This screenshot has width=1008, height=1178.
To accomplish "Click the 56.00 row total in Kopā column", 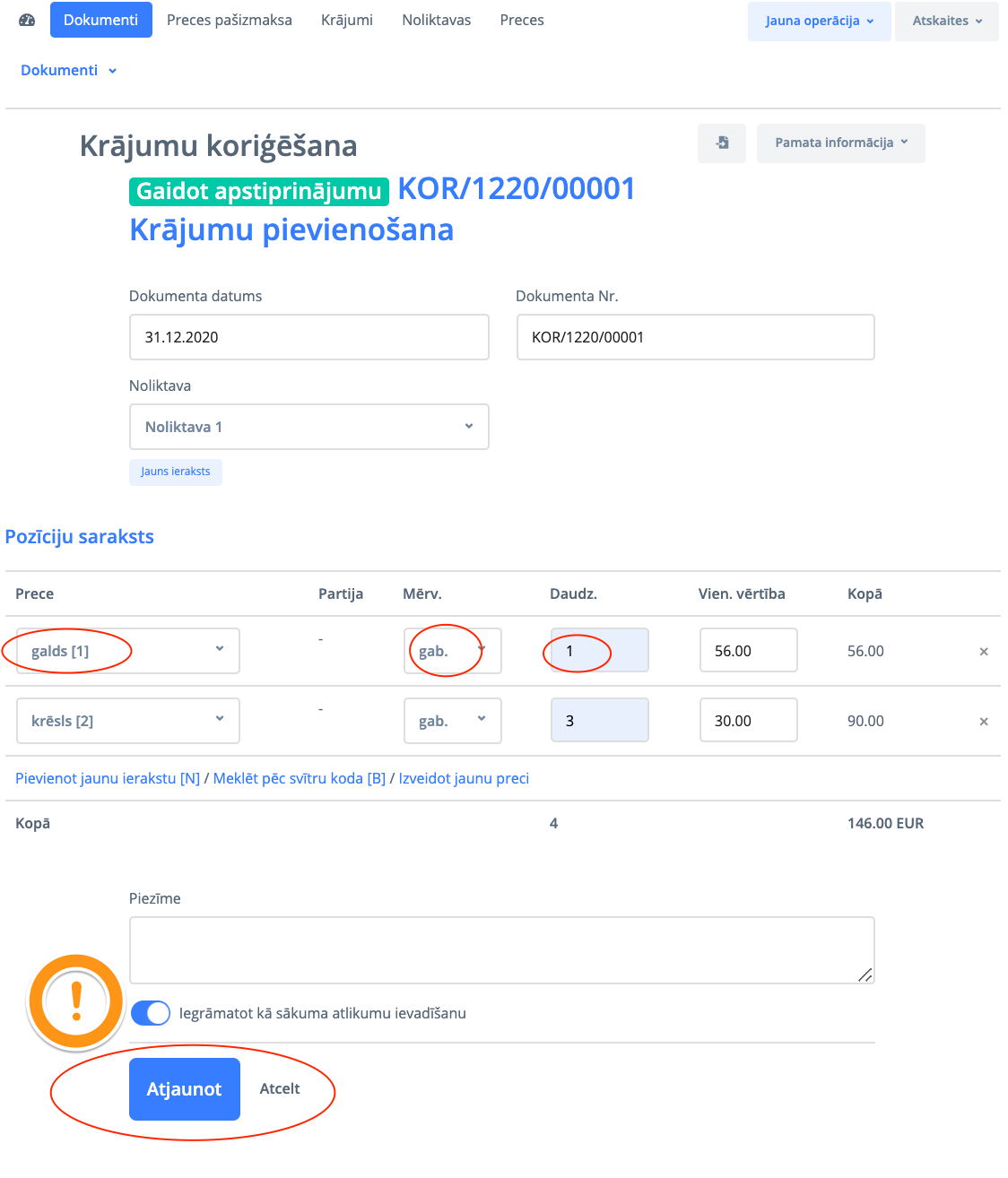I will click(865, 651).
